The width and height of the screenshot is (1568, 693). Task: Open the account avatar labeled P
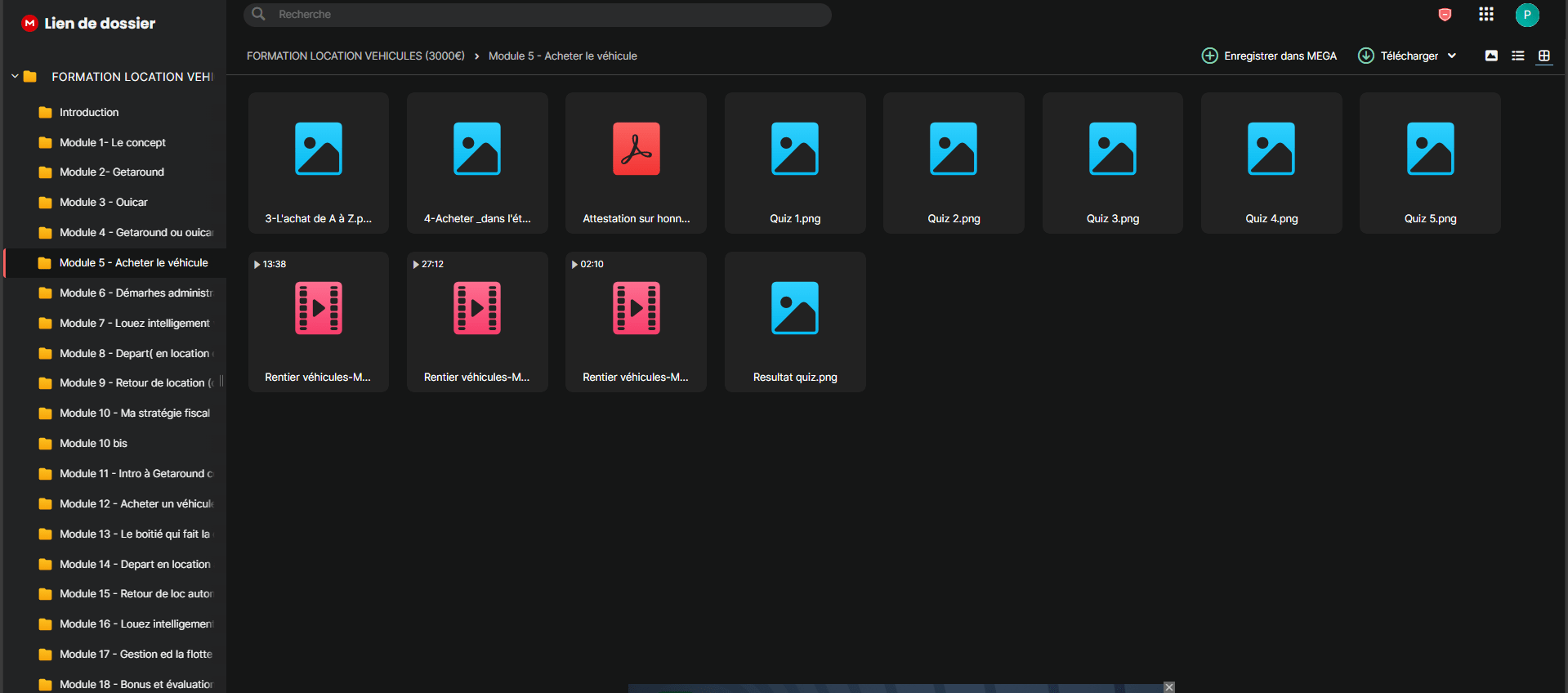[1526, 15]
